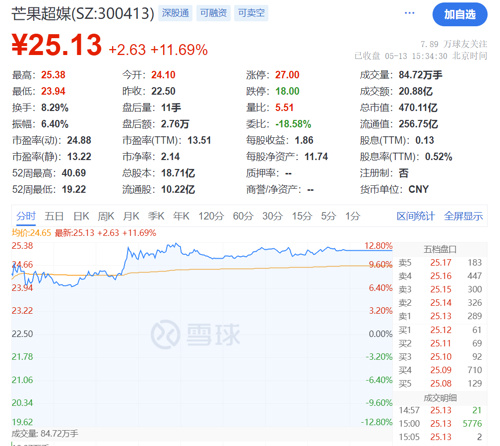Select the 买2 order row at 25.11

(440, 343)
